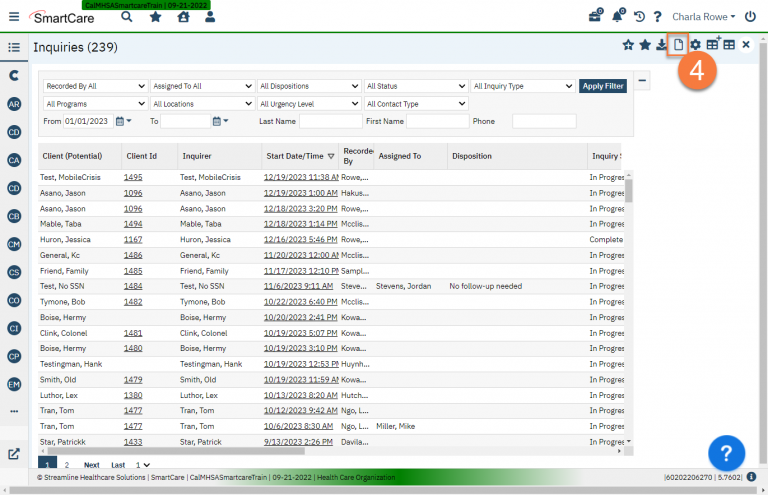
Task: Open Client Id 1495 link
Action: coord(133,177)
